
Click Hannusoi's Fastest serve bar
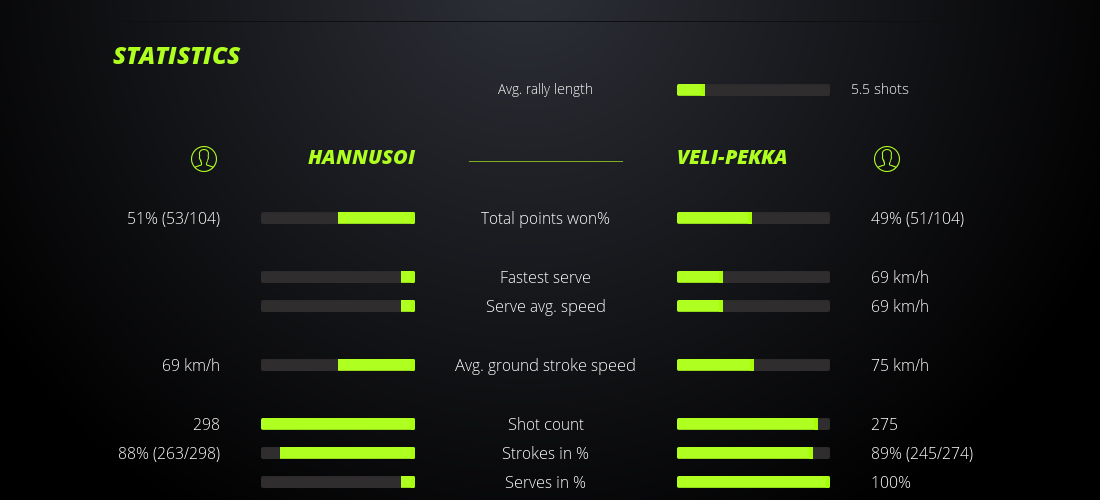[x=338, y=277]
